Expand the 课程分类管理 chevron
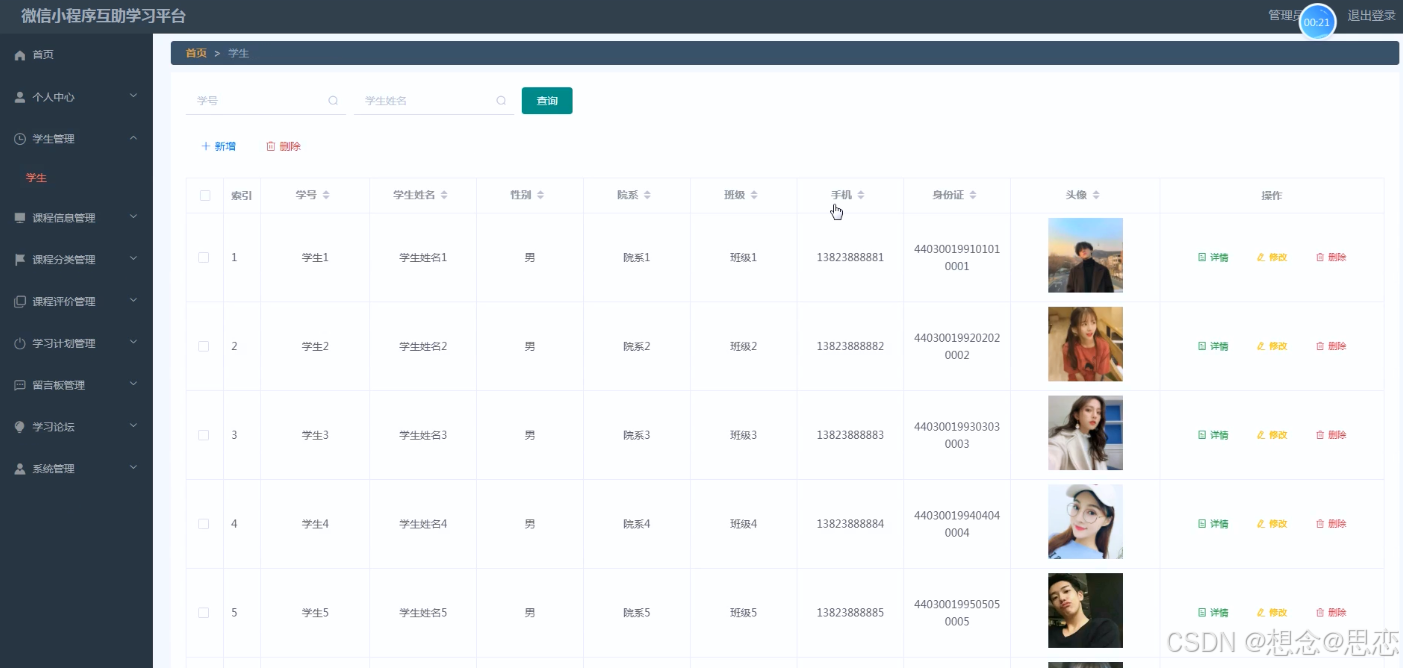Image resolution: width=1403 pixels, height=668 pixels. tap(133, 259)
